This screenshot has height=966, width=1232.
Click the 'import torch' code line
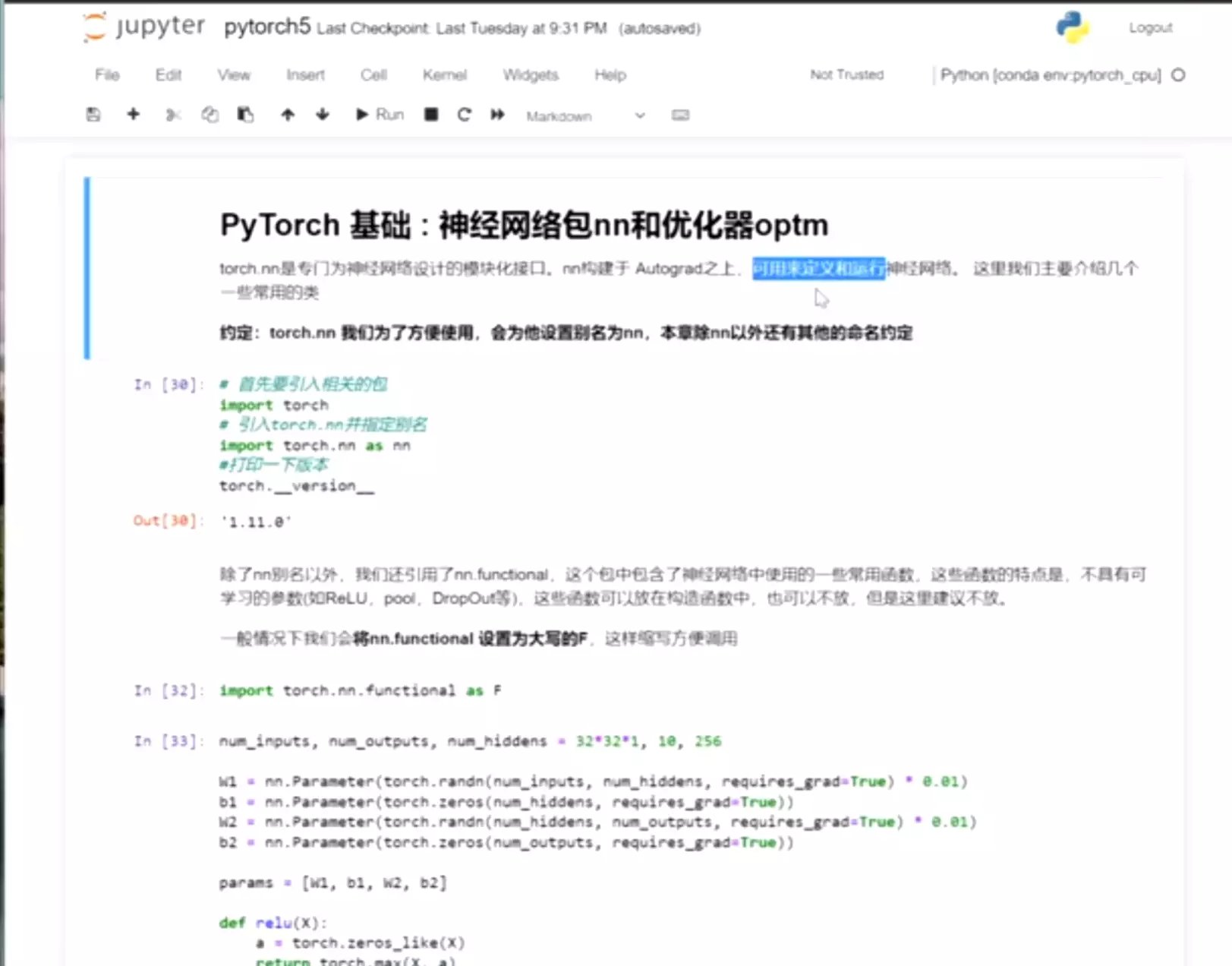(274, 405)
